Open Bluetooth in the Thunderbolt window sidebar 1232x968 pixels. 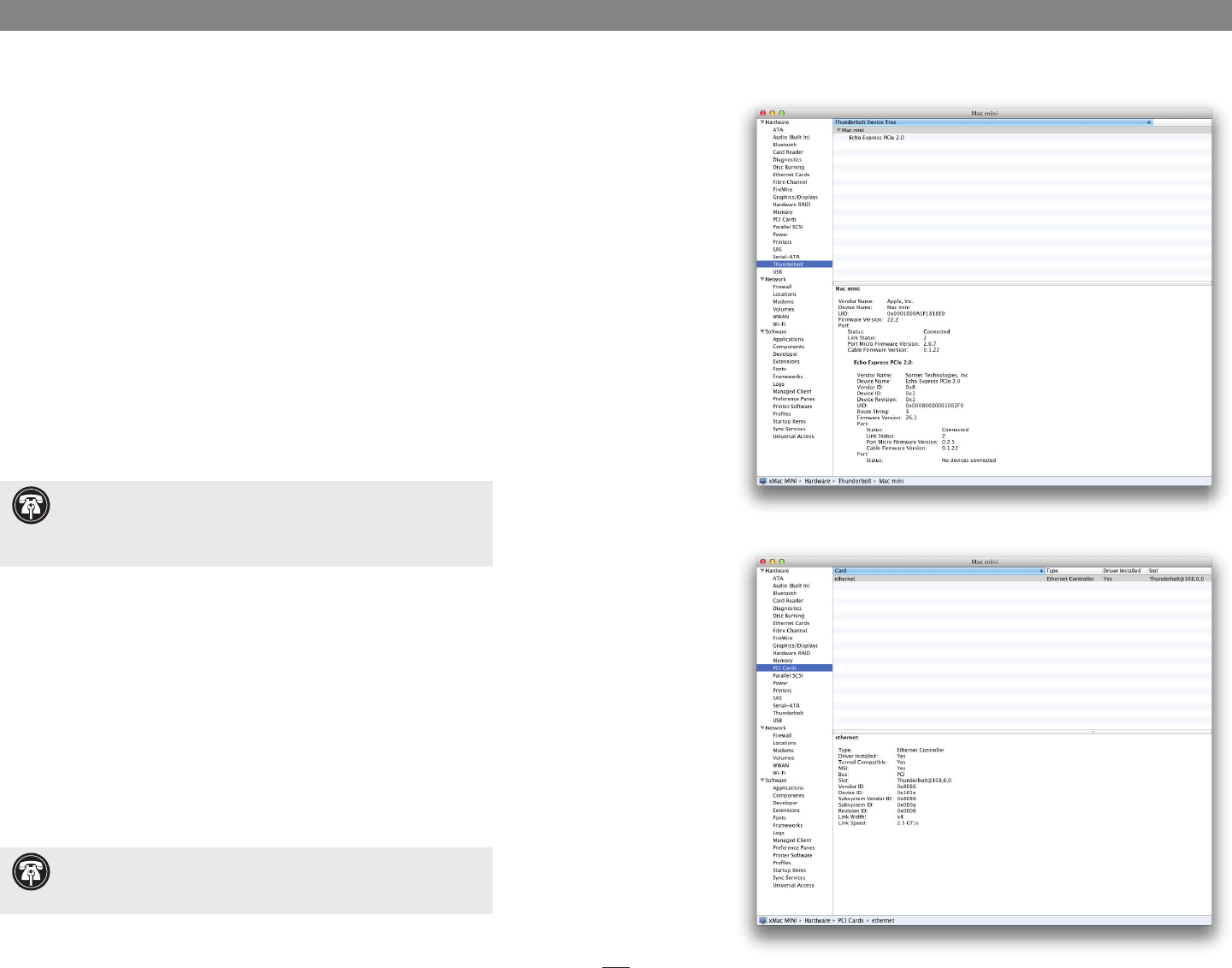(x=785, y=145)
